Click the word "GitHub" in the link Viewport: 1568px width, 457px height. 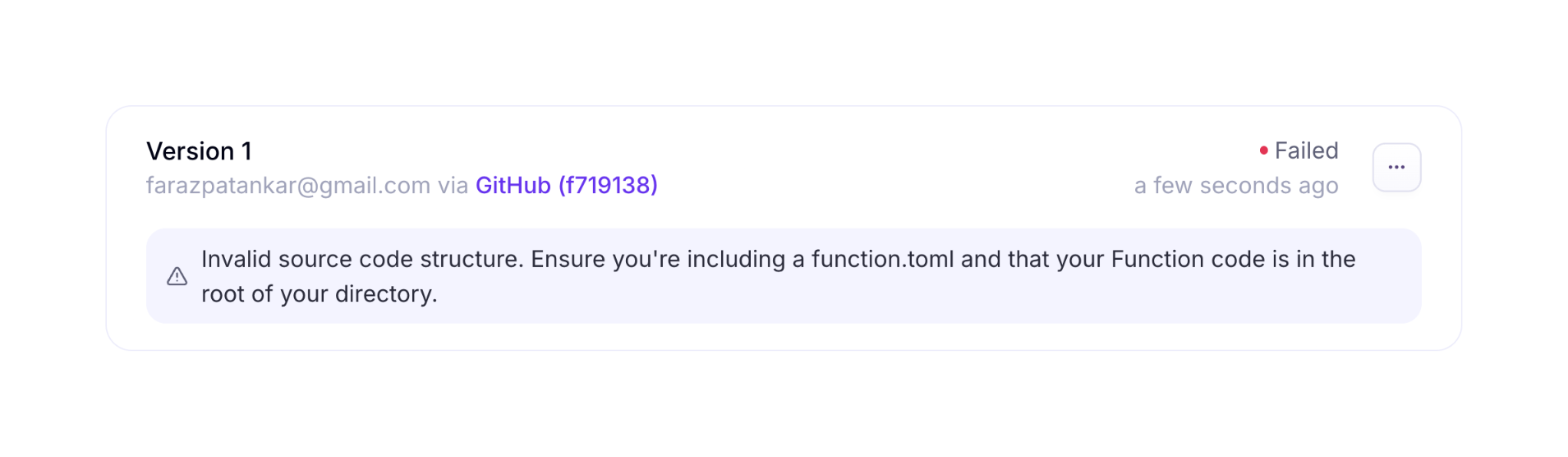click(513, 186)
